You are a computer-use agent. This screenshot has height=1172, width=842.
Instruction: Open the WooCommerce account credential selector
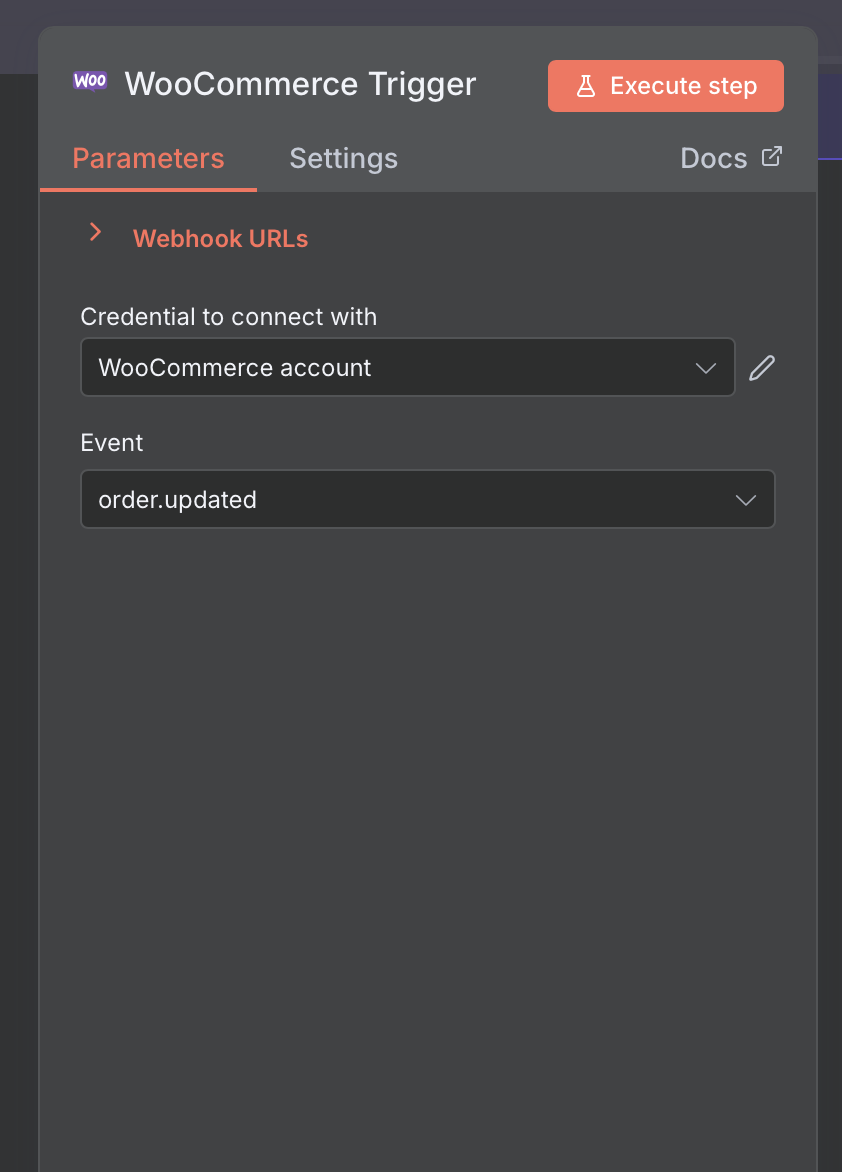390,368
